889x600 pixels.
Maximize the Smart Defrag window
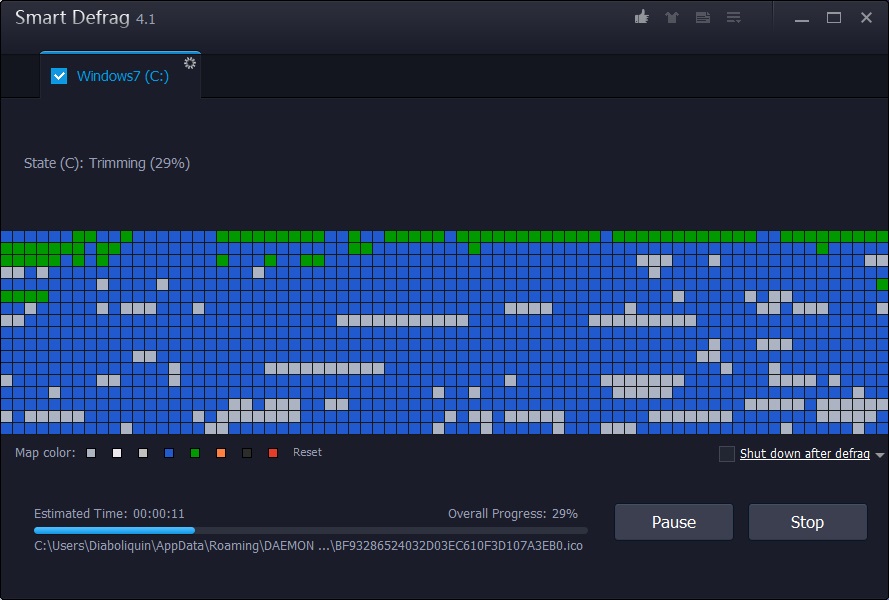pyautogui.click(x=833, y=18)
